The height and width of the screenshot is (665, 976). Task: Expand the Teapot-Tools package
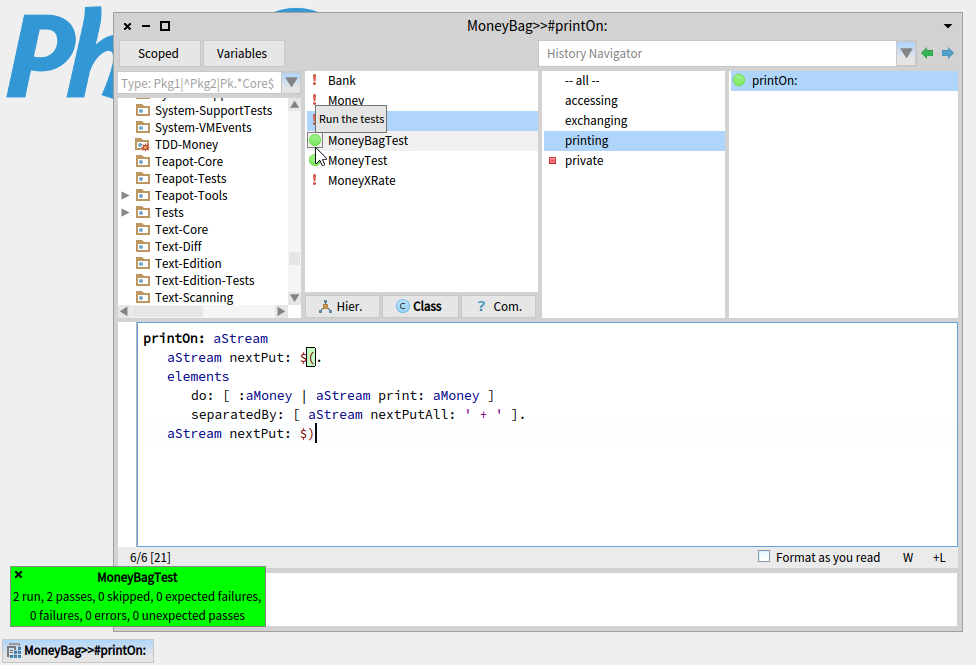pyautogui.click(x=125, y=196)
